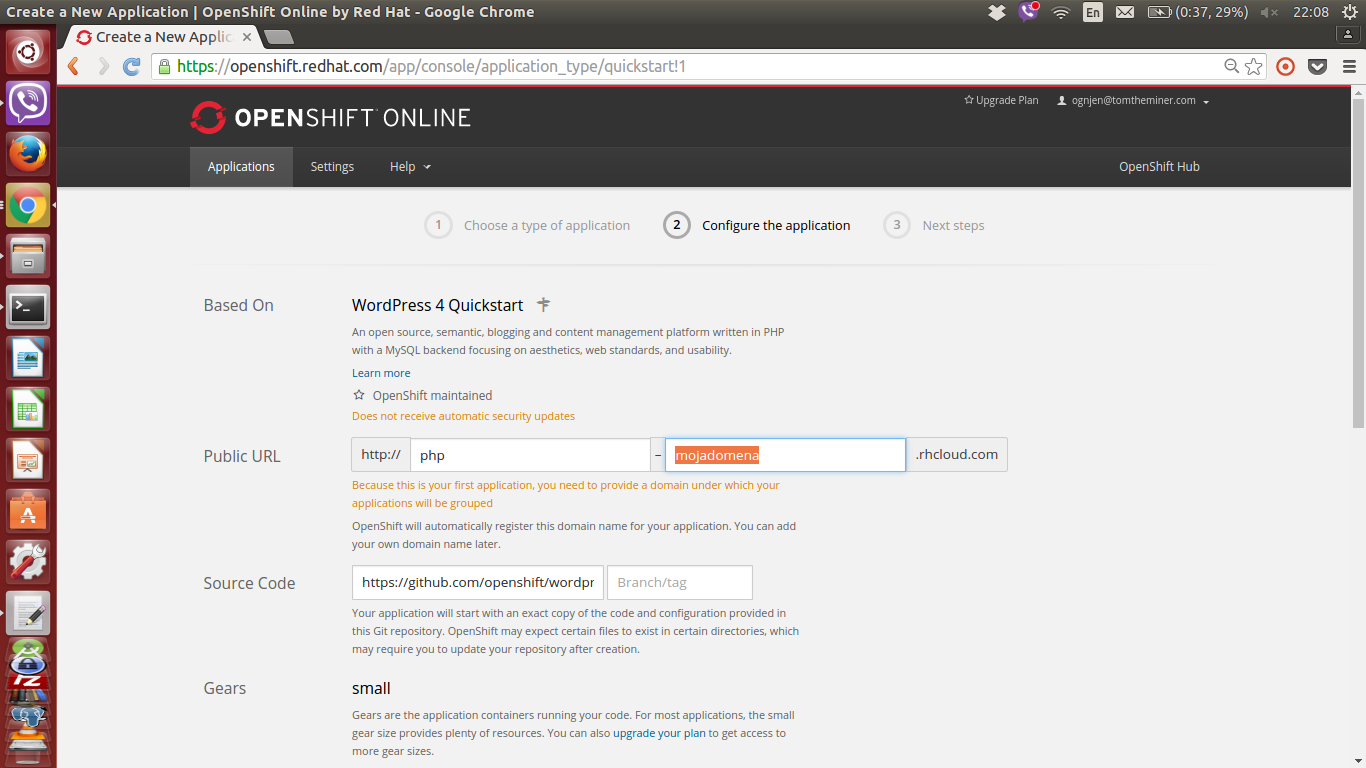Screen dimensions: 1366x768
Task: Open Ubuntu Software Center icon
Action: 28,512
